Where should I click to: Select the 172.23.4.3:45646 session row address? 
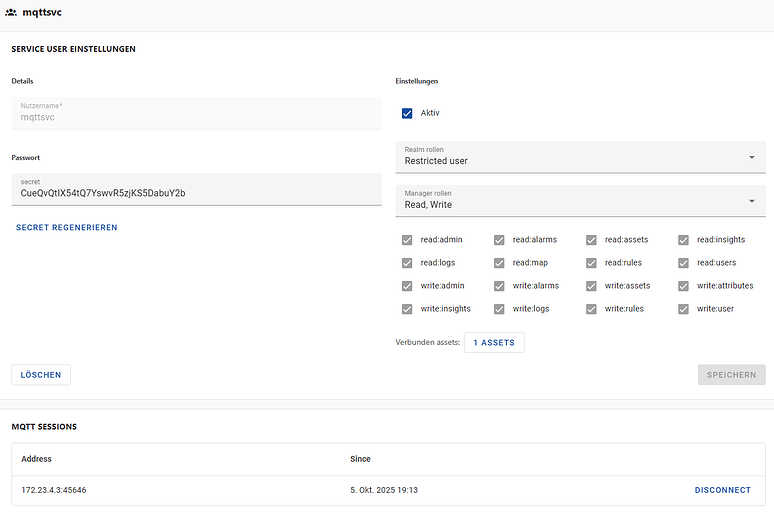(x=54, y=490)
